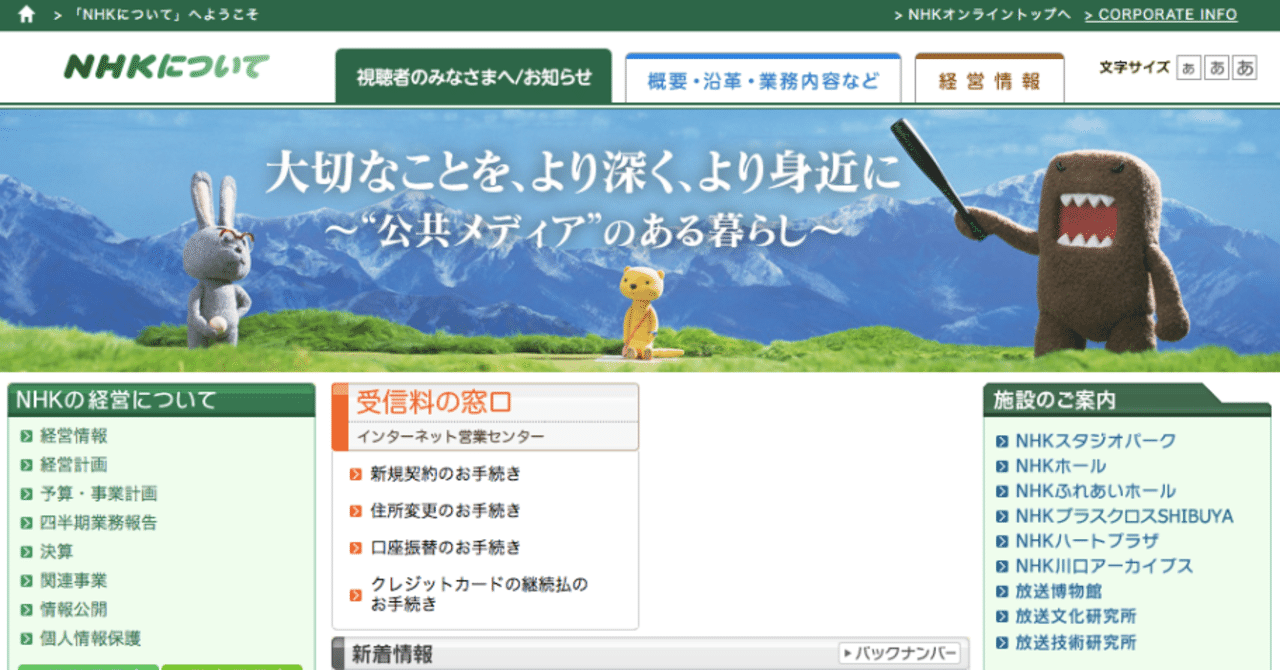Image resolution: width=1280 pixels, height=670 pixels.
Task: Click blue arrow icon beside 放送技術研究所
Action: (1002, 643)
